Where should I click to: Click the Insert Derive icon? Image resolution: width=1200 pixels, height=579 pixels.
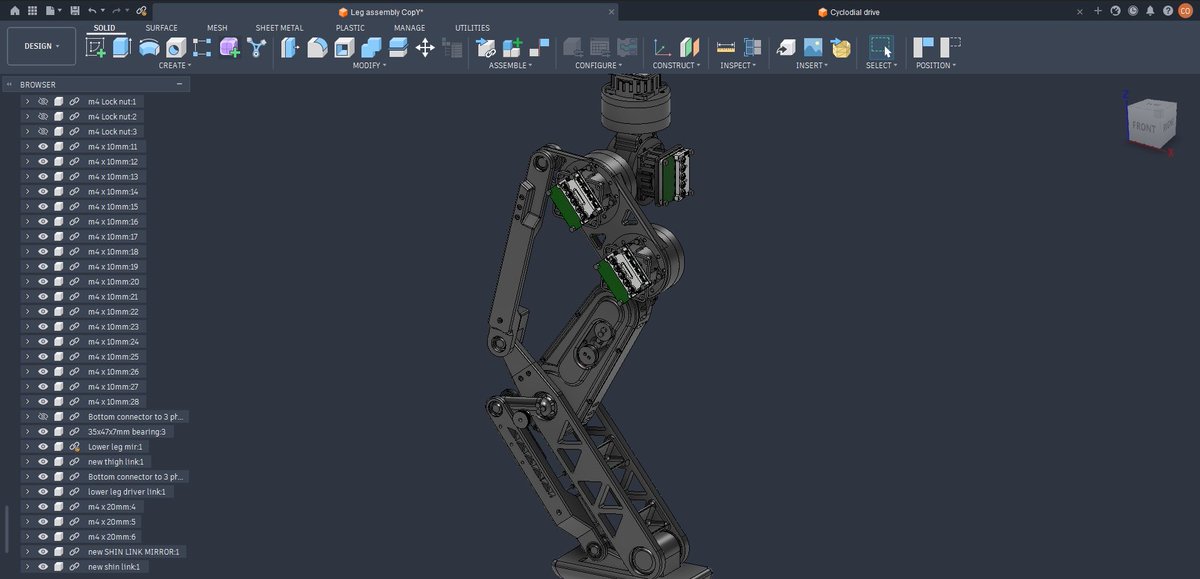pyautogui.click(x=786, y=47)
